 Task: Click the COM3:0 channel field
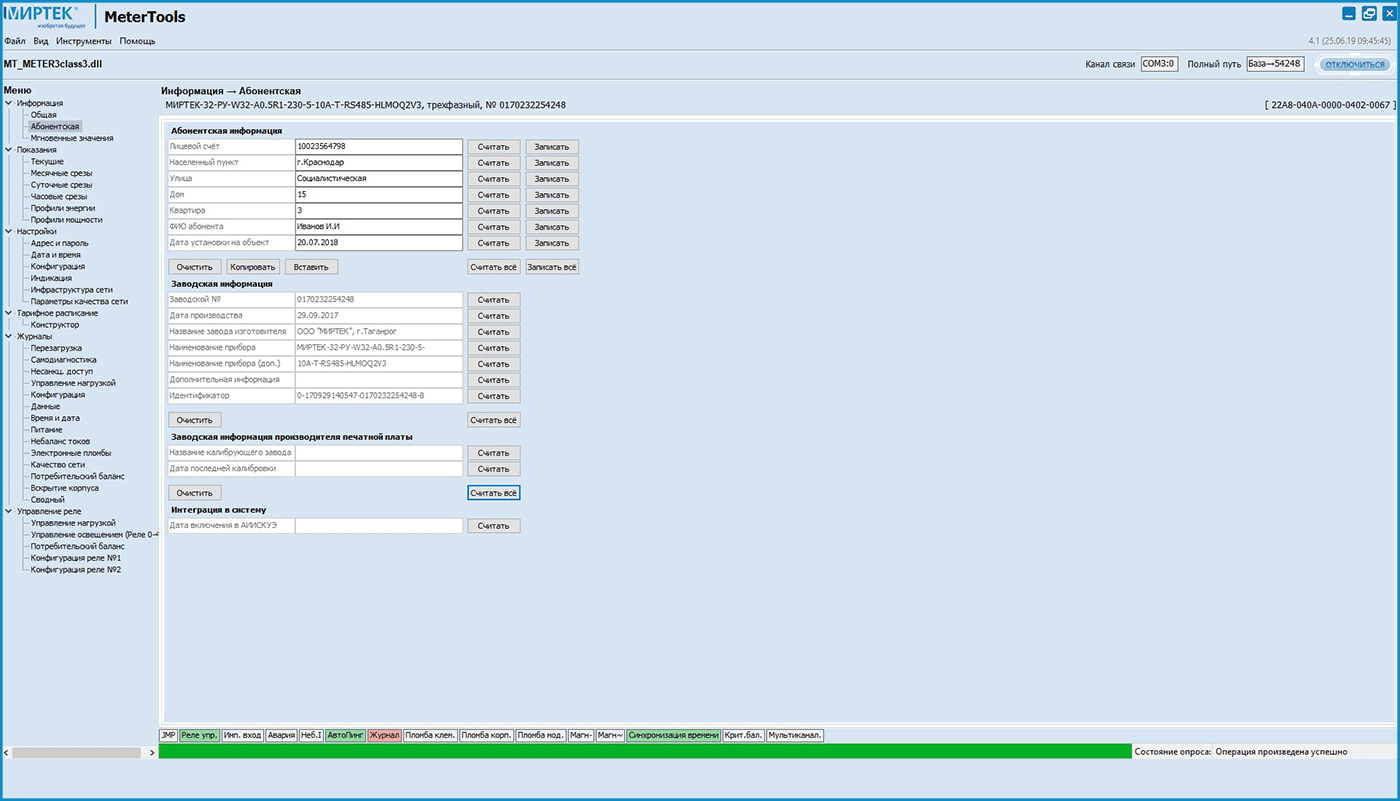pyautogui.click(x=1160, y=64)
